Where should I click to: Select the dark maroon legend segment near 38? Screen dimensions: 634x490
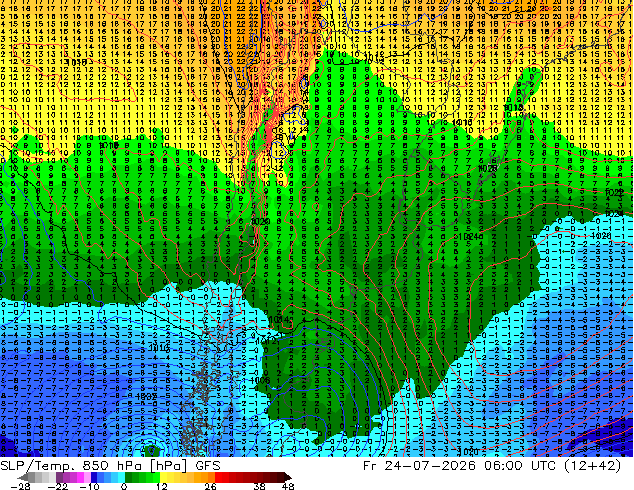[260, 477]
